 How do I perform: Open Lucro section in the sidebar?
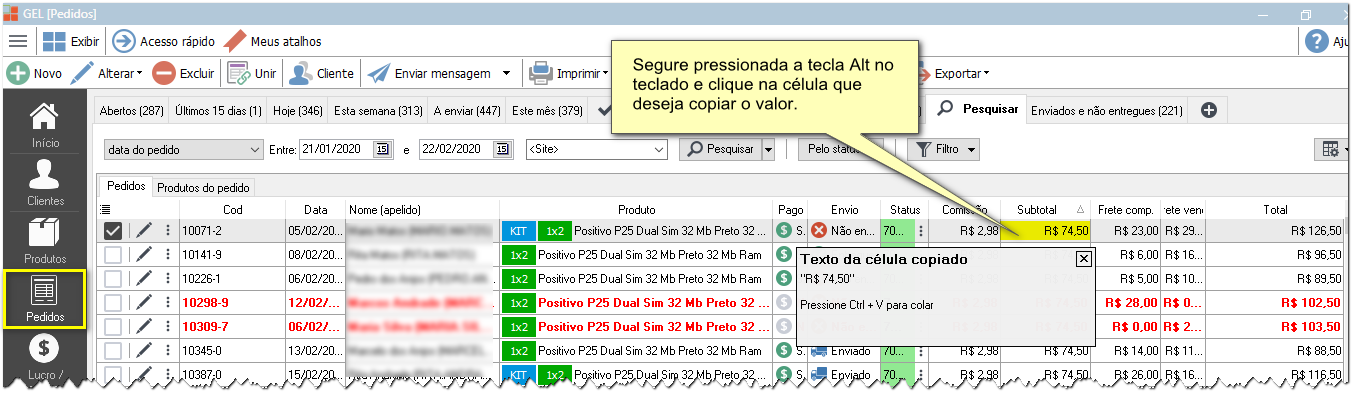tap(45, 358)
